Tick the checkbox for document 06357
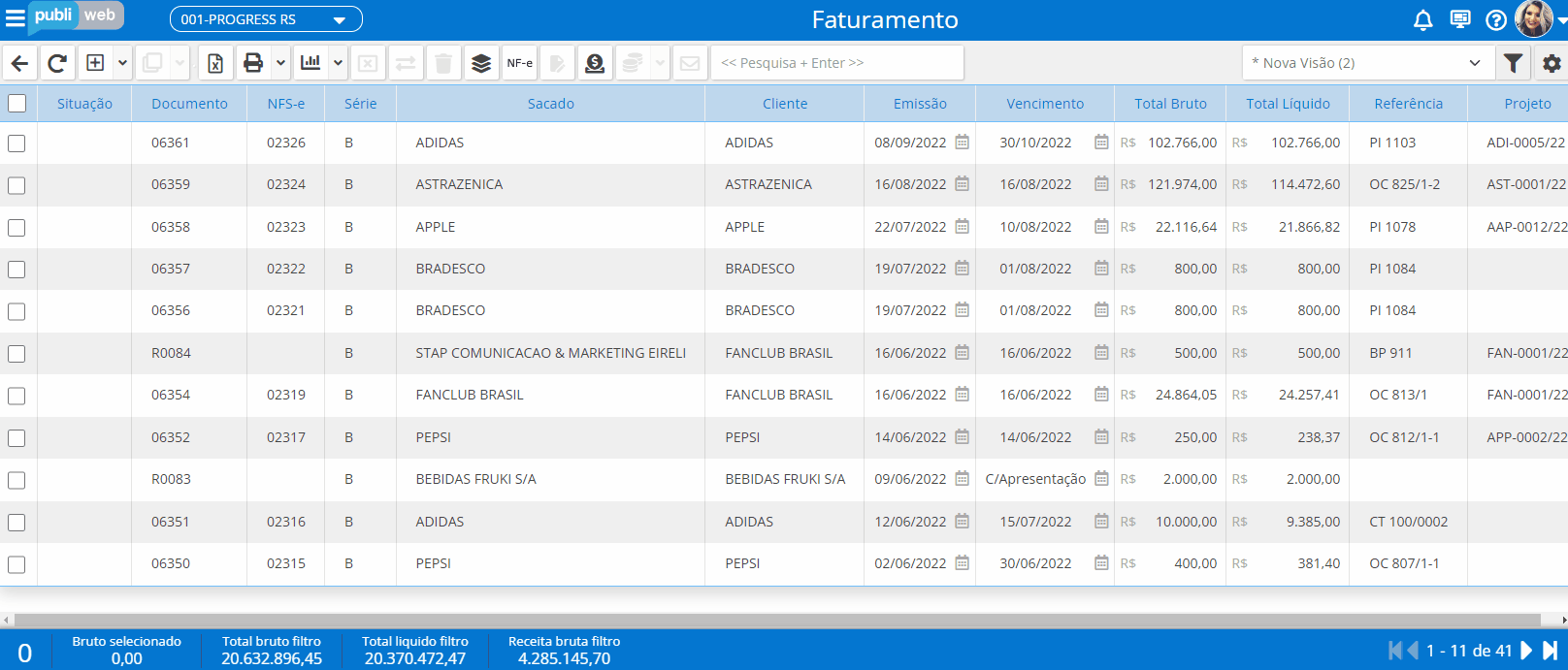1568x670 pixels. tap(16, 270)
